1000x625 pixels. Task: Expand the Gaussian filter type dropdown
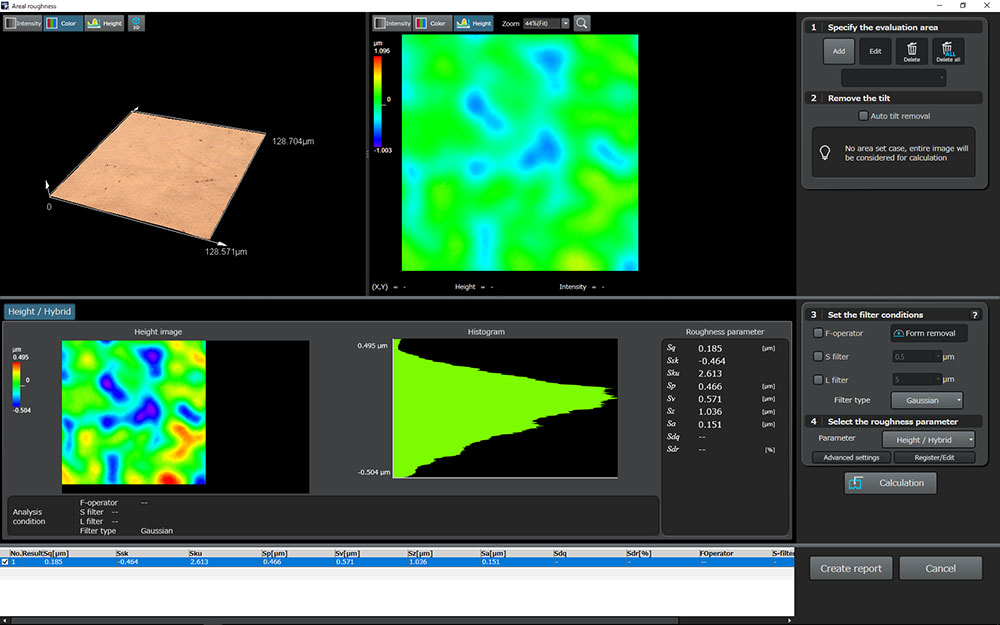[926, 400]
